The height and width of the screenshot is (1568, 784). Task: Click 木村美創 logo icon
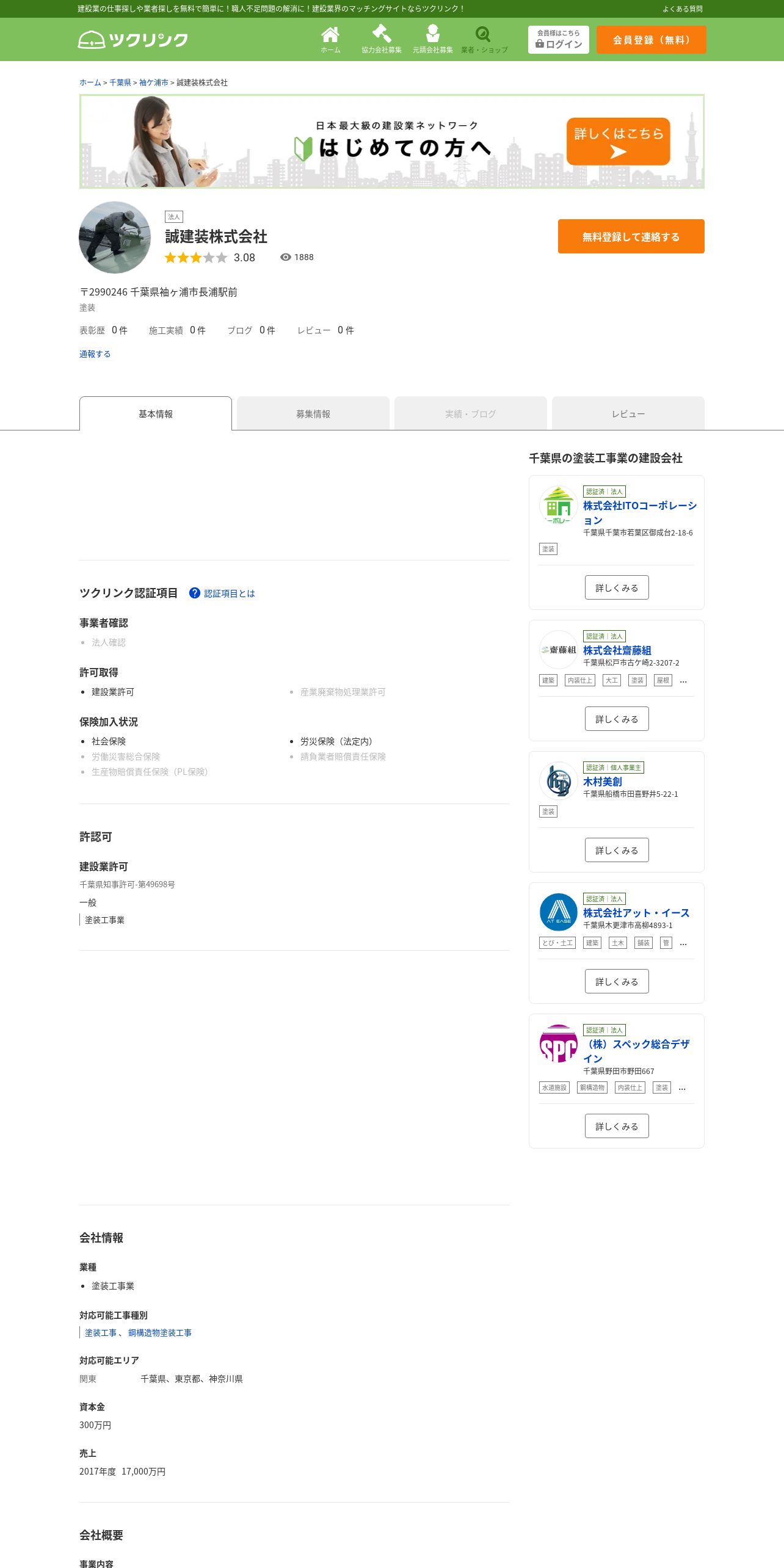[559, 781]
